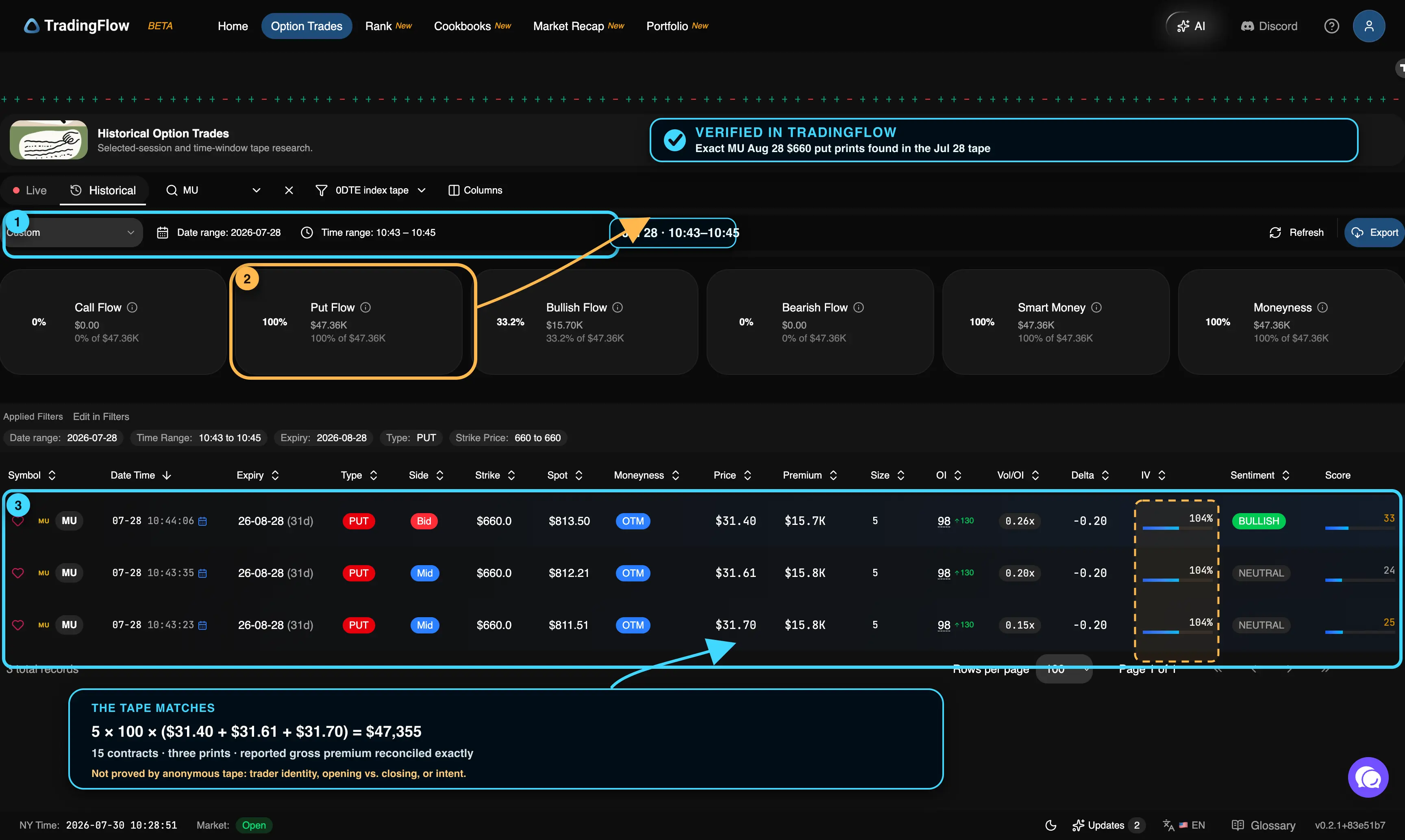Open the Custom range preset dropdown

tap(72, 233)
